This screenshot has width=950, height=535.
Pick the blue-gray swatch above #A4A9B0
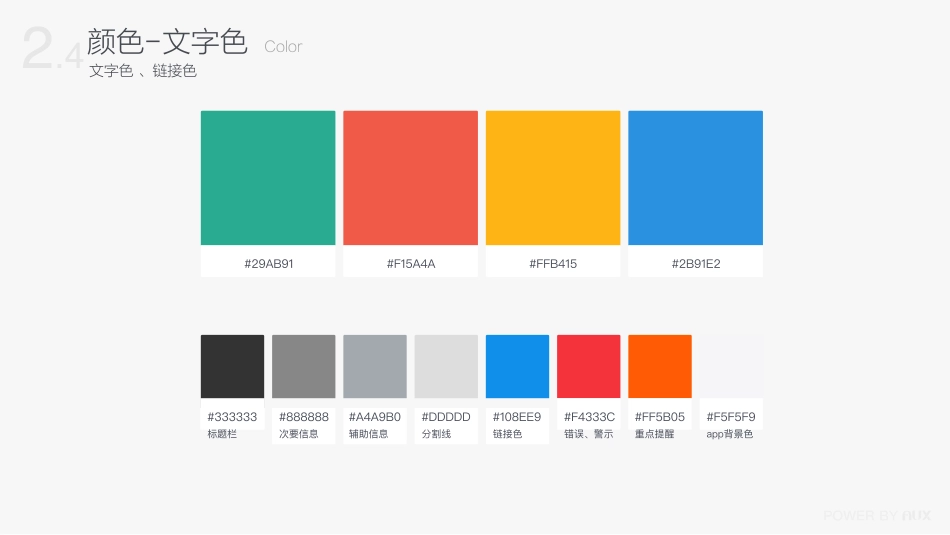click(x=375, y=366)
